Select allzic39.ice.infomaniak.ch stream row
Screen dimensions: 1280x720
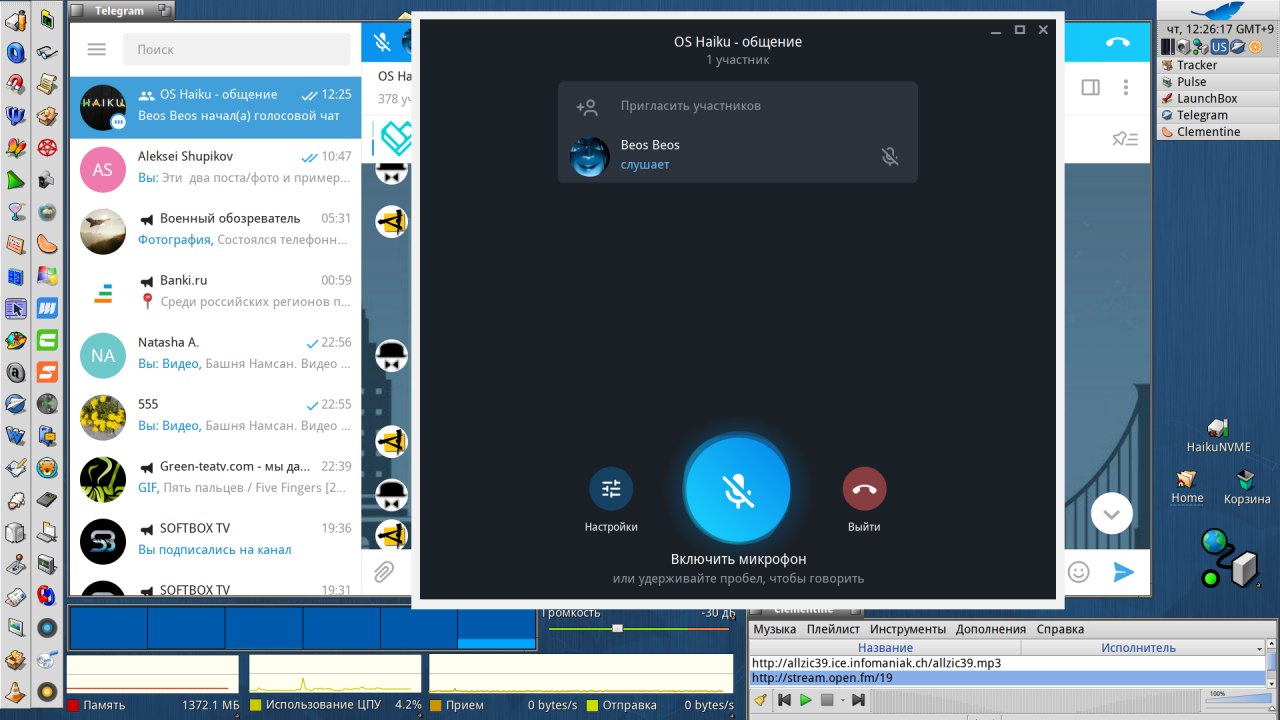point(1008,663)
